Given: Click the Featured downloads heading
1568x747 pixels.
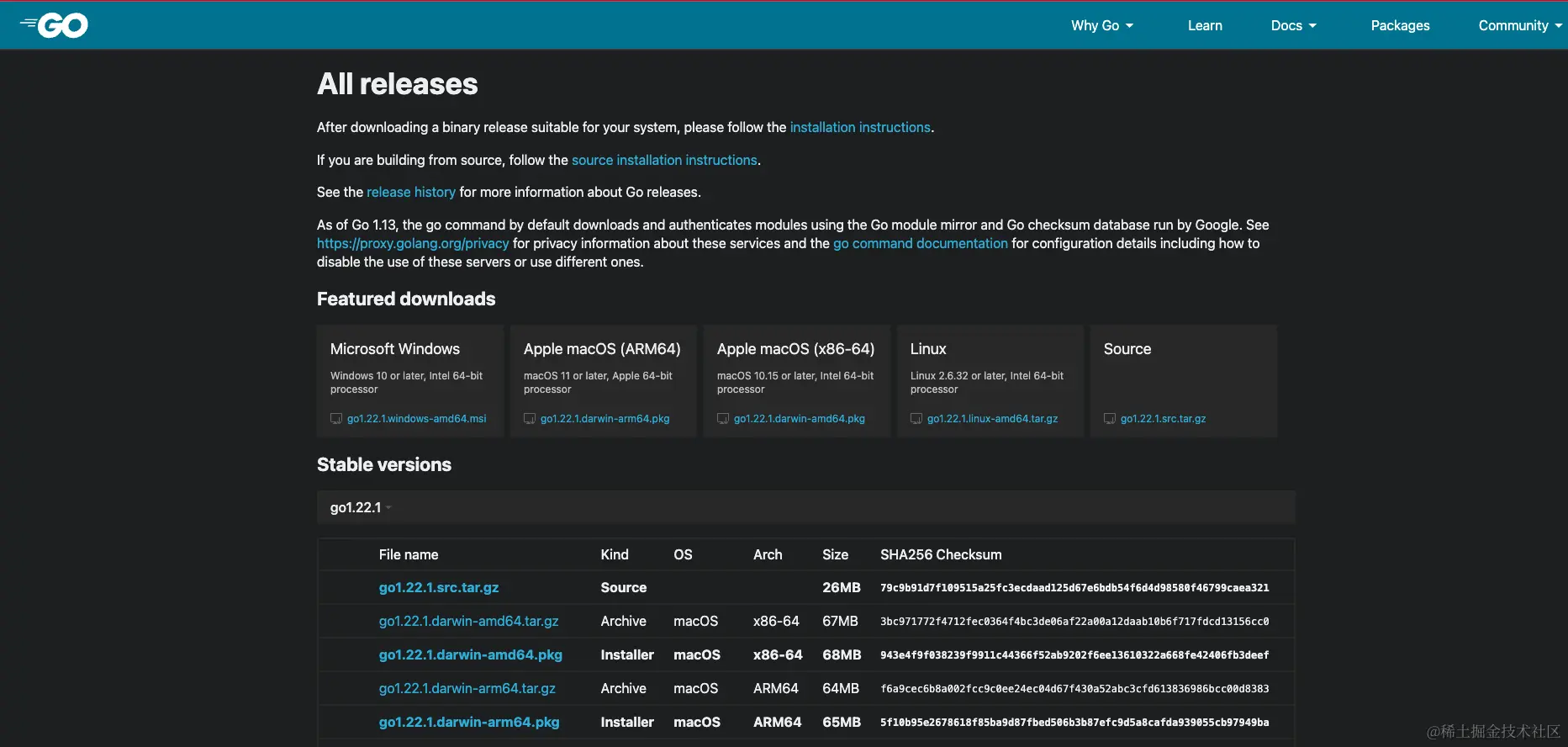Looking at the screenshot, I should tap(406, 299).
